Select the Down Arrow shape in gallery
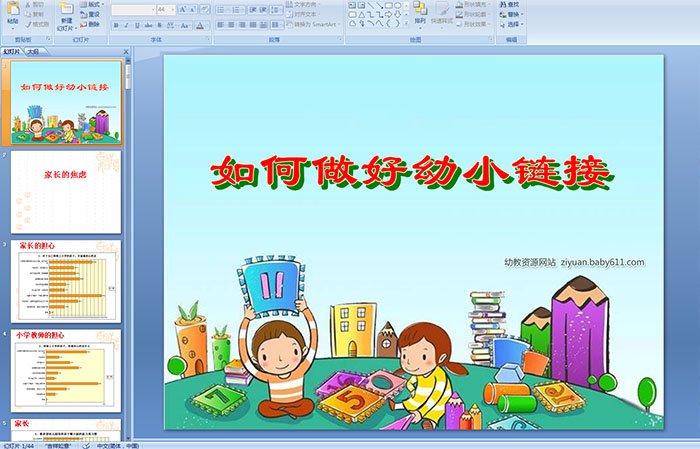Image resolution: width=700 pixels, height=449 pixels. tap(397, 15)
